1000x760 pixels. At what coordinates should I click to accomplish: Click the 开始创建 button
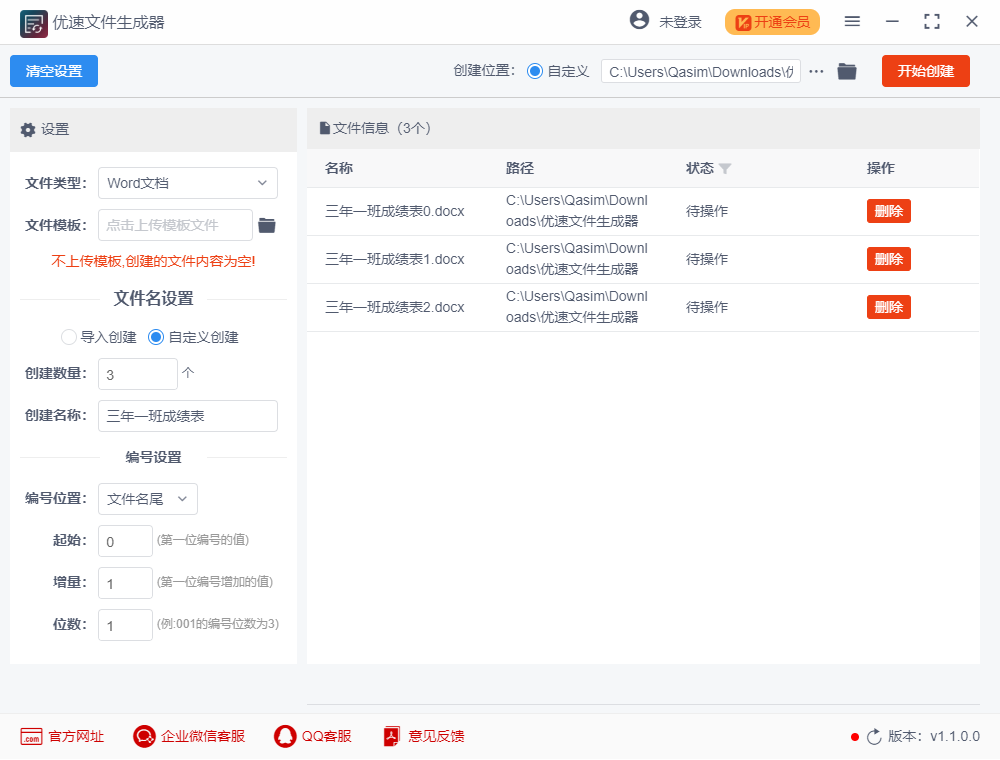[x=925, y=71]
